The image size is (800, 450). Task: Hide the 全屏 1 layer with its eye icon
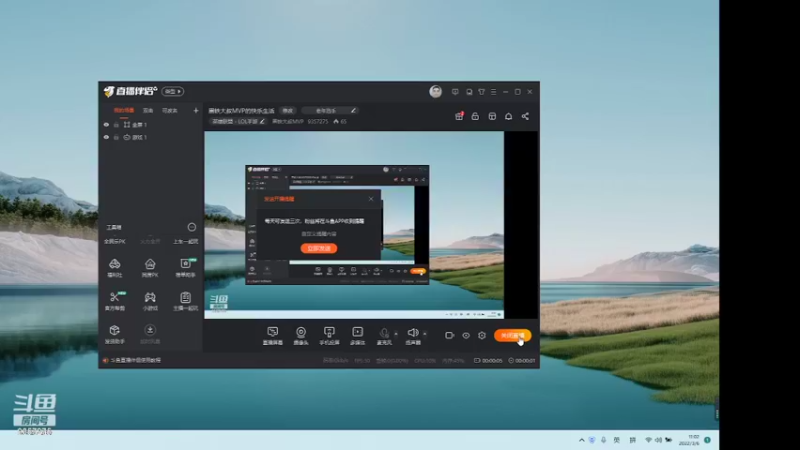point(106,124)
